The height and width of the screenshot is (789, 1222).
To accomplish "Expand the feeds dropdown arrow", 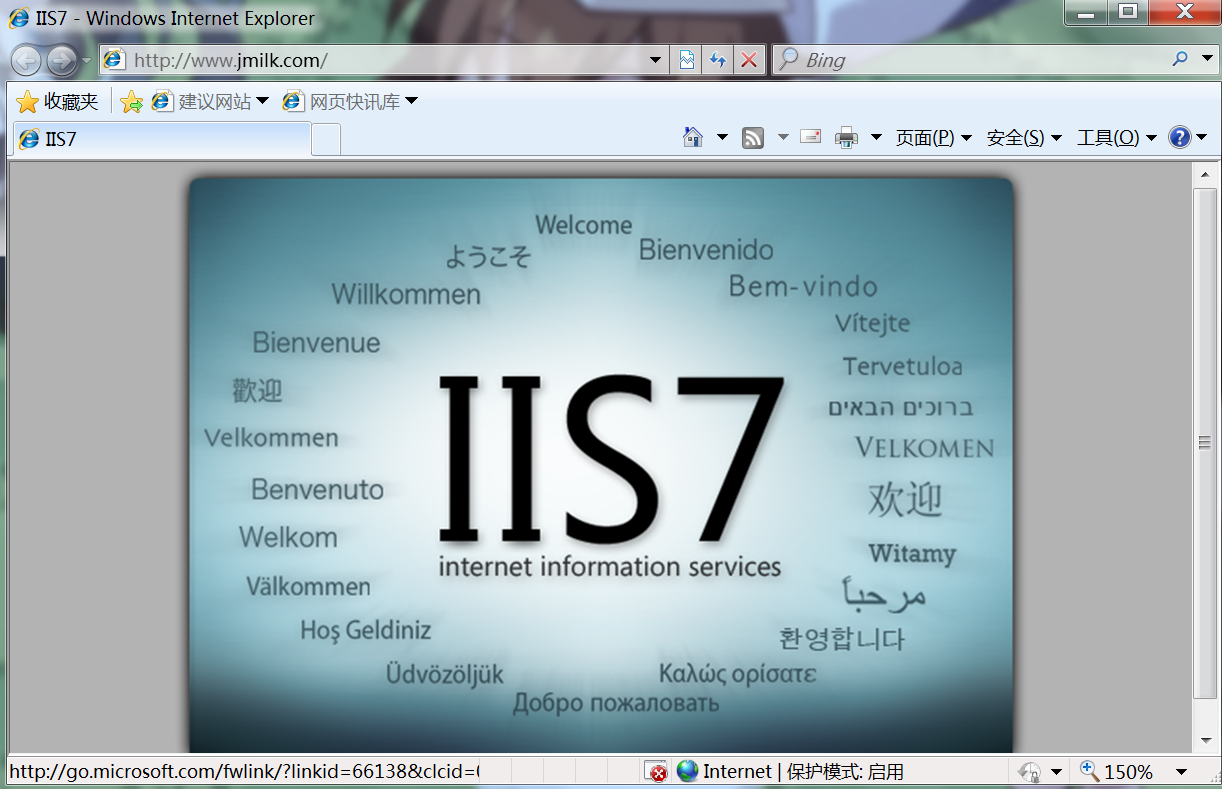I will [783, 138].
